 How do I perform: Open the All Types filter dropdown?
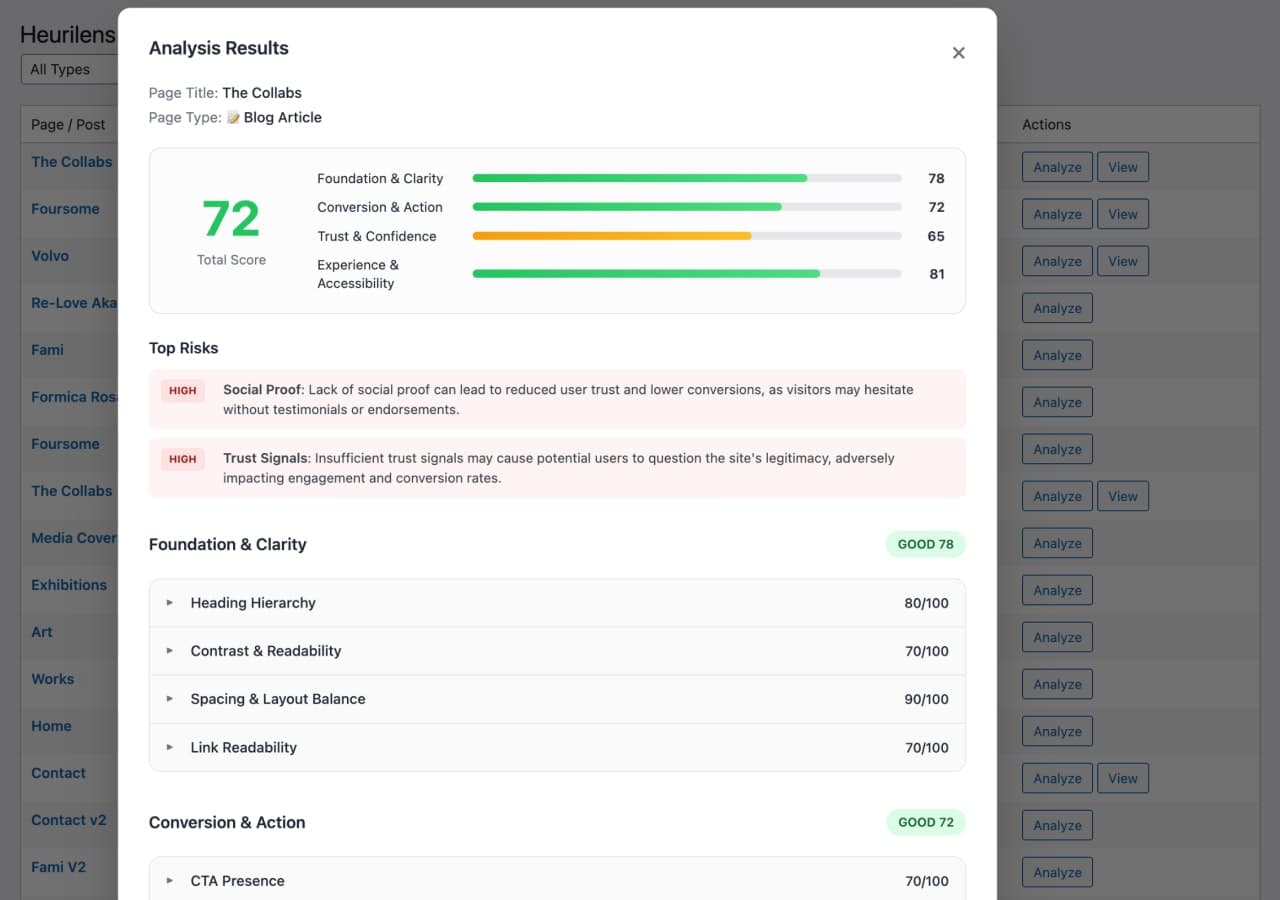point(62,69)
